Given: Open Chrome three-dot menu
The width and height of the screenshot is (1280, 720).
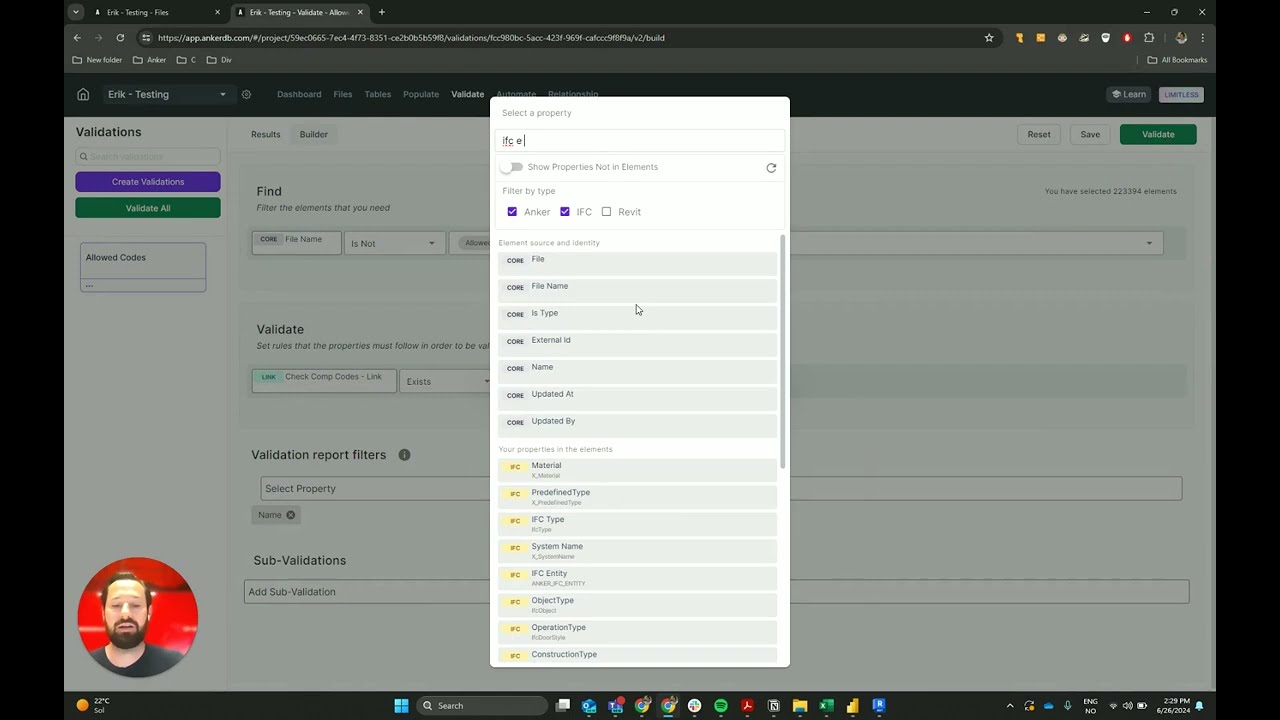Looking at the screenshot, I should 1202,38.
